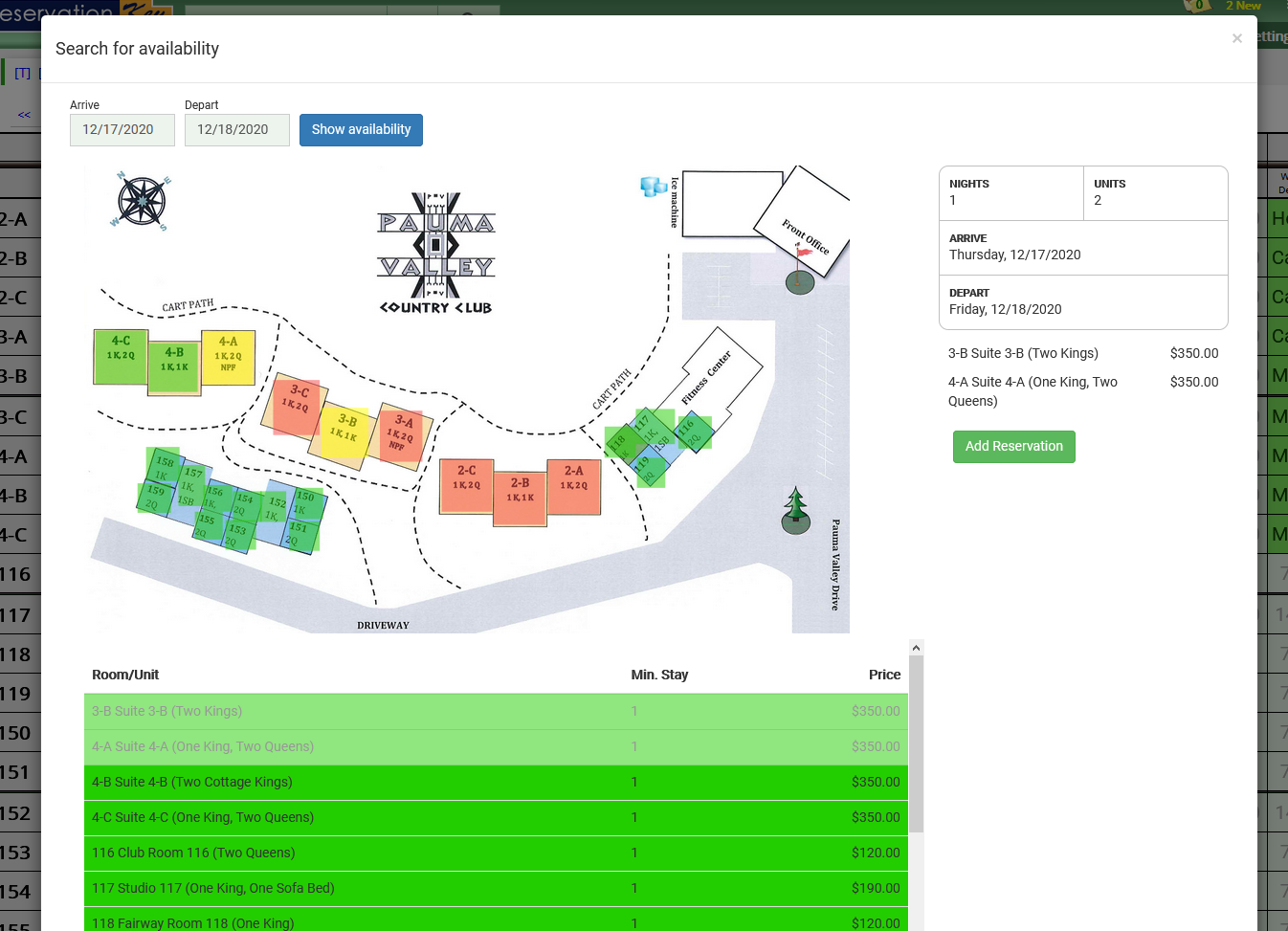Select room 153 on the map
The height and width of the screenshot is (931, 1288).
pyautogui.click(x=236, y=537)
